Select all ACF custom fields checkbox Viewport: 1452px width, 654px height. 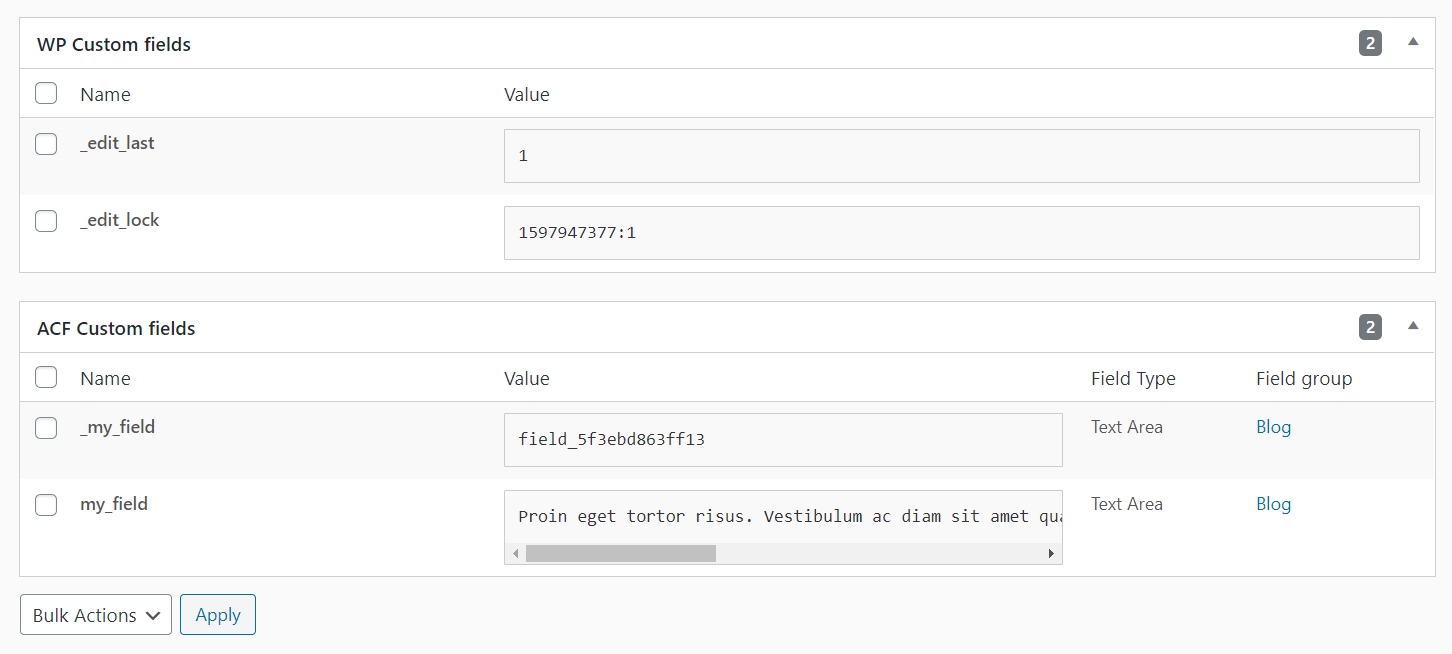pyautogui.click(x=46, y=378)
